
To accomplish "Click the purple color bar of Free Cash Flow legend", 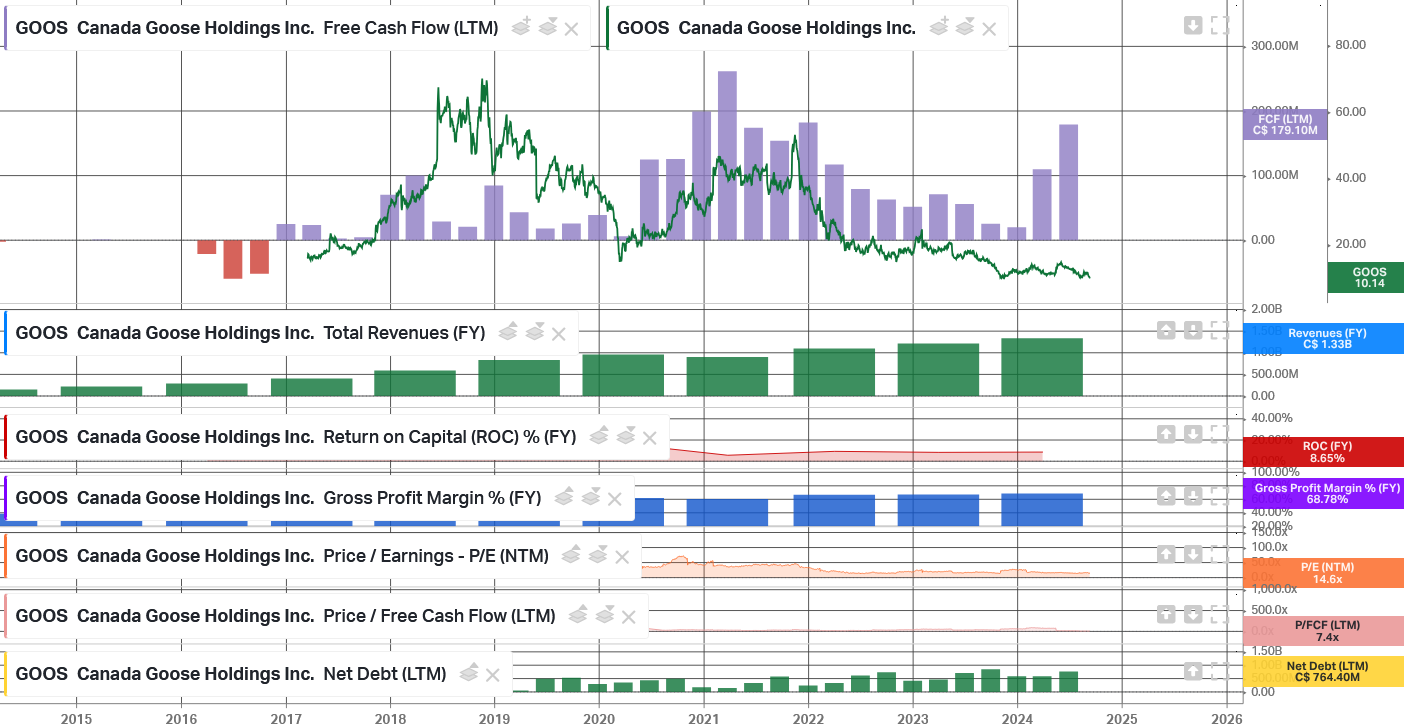I will pos(7,28).
